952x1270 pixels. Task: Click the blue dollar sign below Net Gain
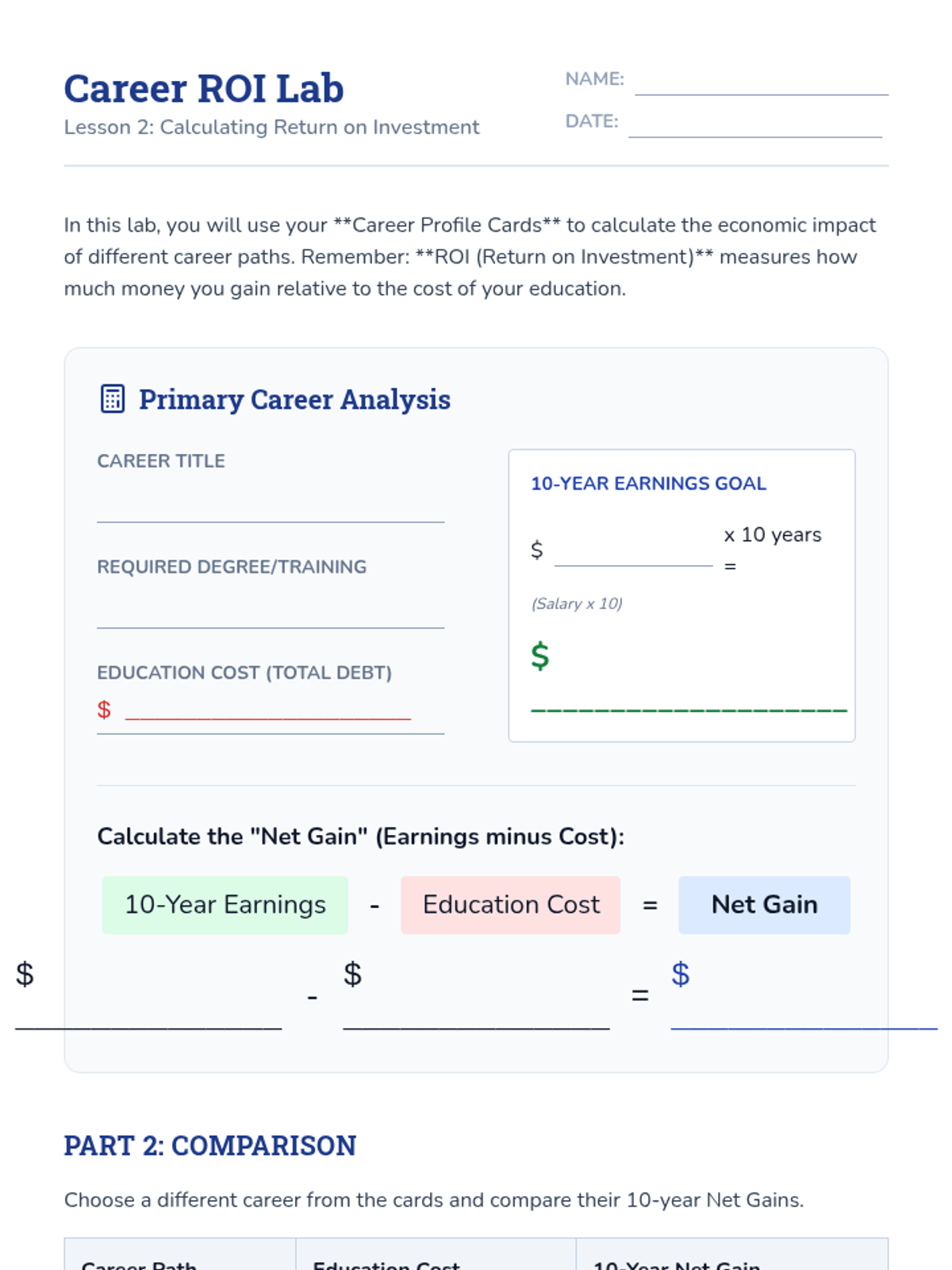pyautogui.click(x=681, y=974)
